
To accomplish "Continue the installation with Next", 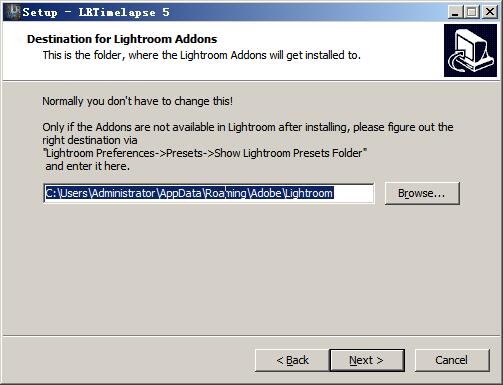I will click(x=367, y=360).
